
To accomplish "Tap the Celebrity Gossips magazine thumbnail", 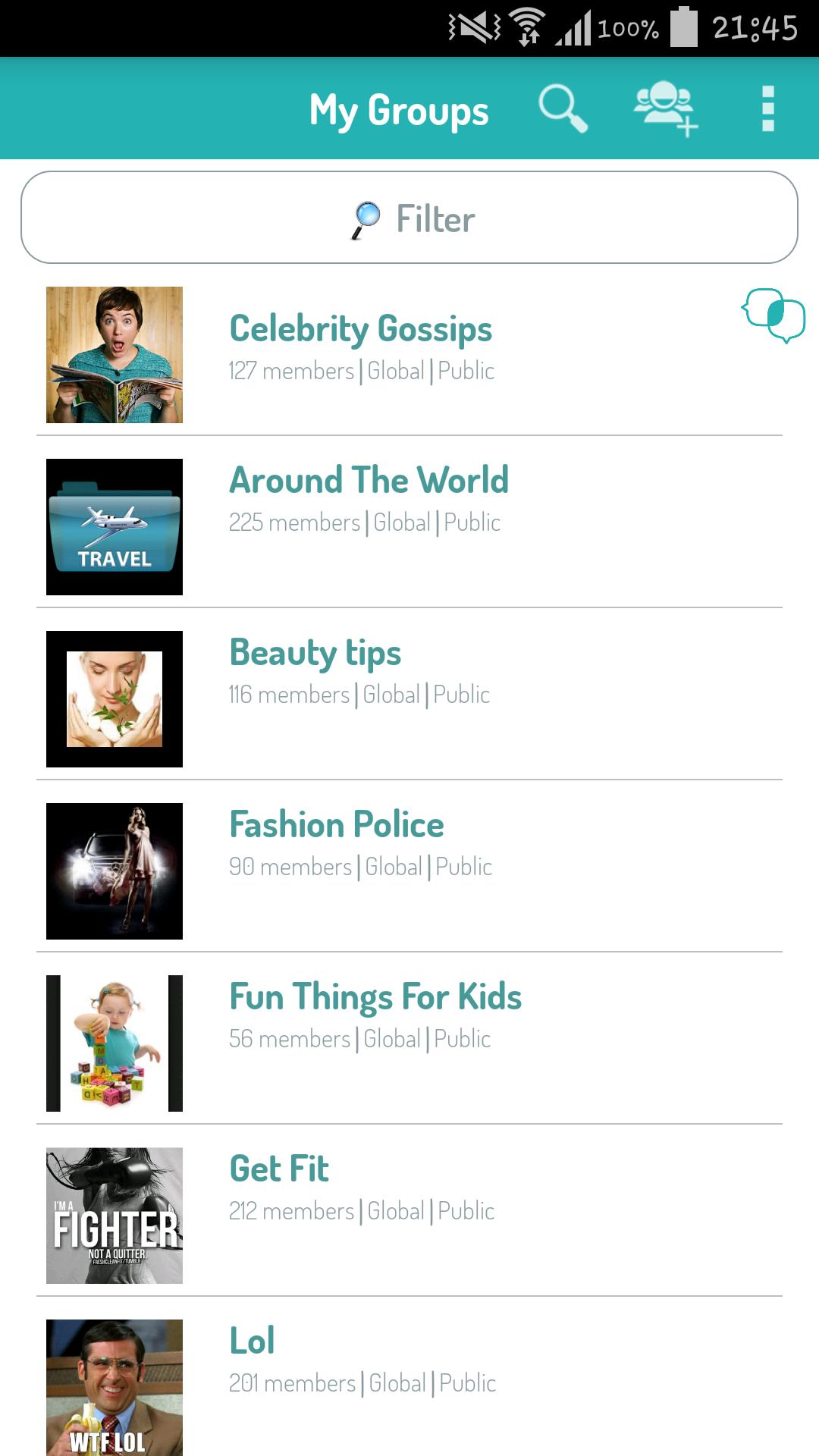I will tap(115, 355).
